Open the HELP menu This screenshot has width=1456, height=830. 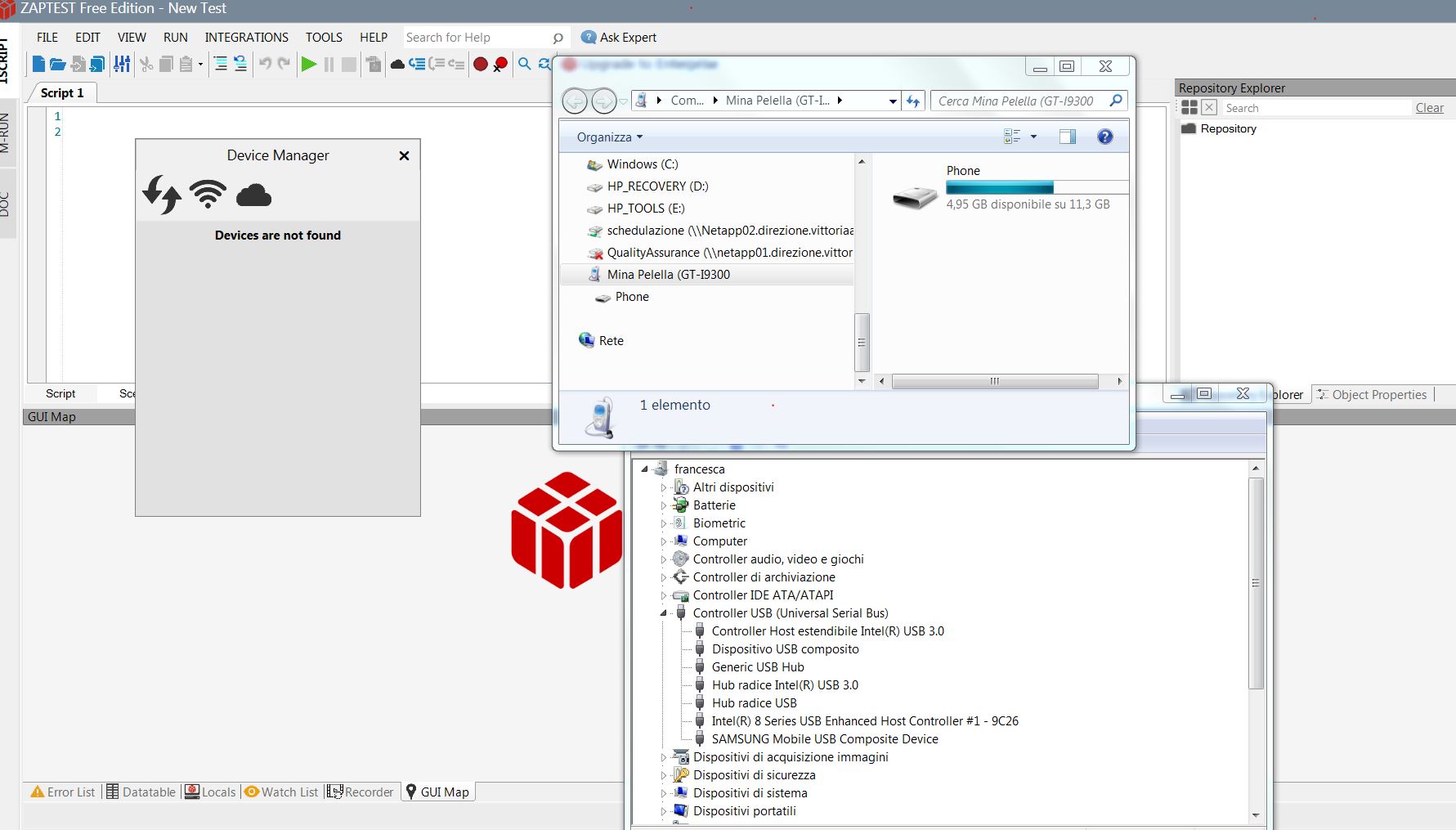374,38
